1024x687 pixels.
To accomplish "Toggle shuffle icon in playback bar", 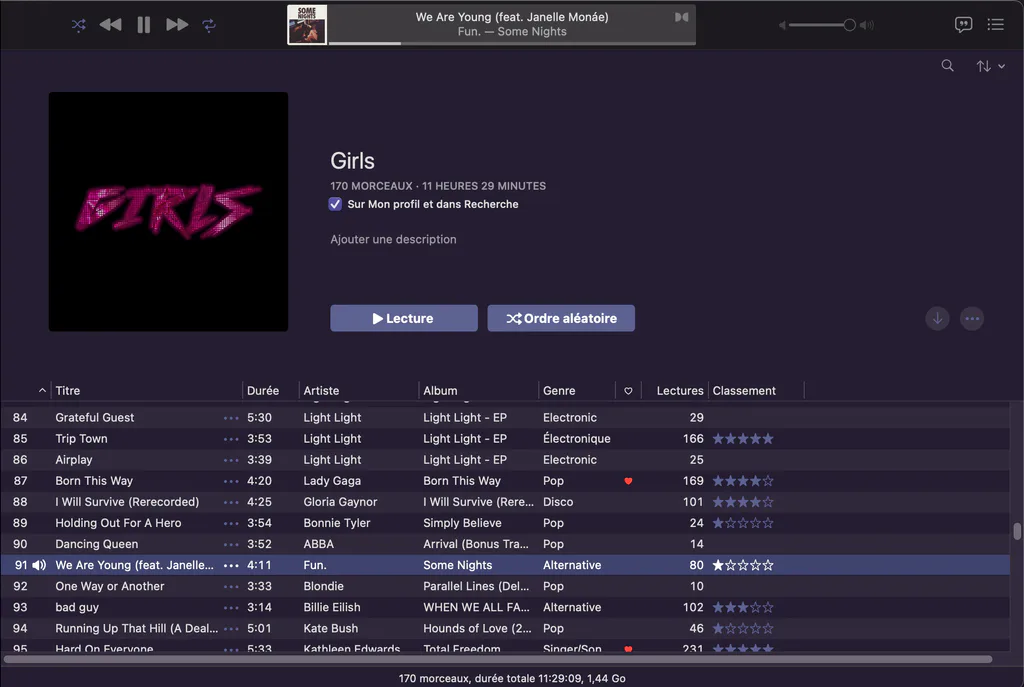I will [78, 25].
